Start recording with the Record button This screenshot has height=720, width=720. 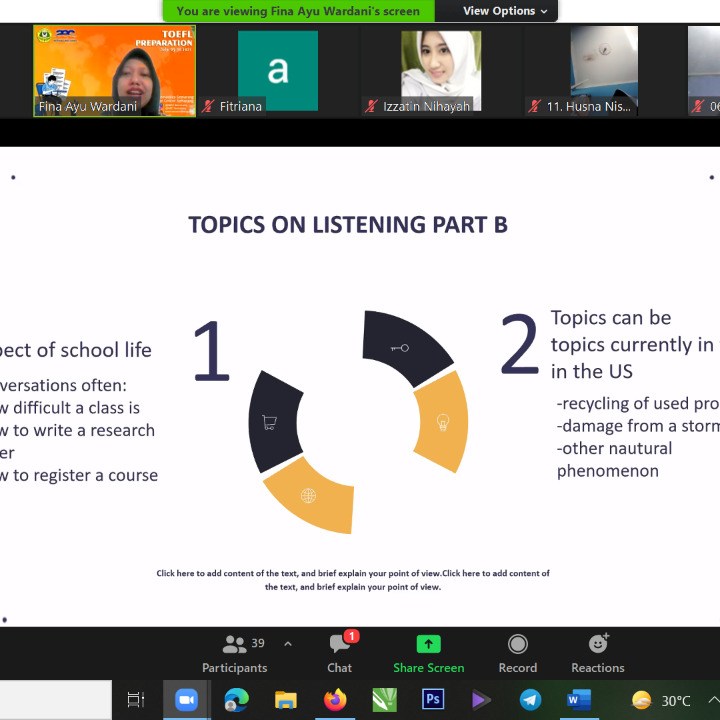tap(517, 653)
